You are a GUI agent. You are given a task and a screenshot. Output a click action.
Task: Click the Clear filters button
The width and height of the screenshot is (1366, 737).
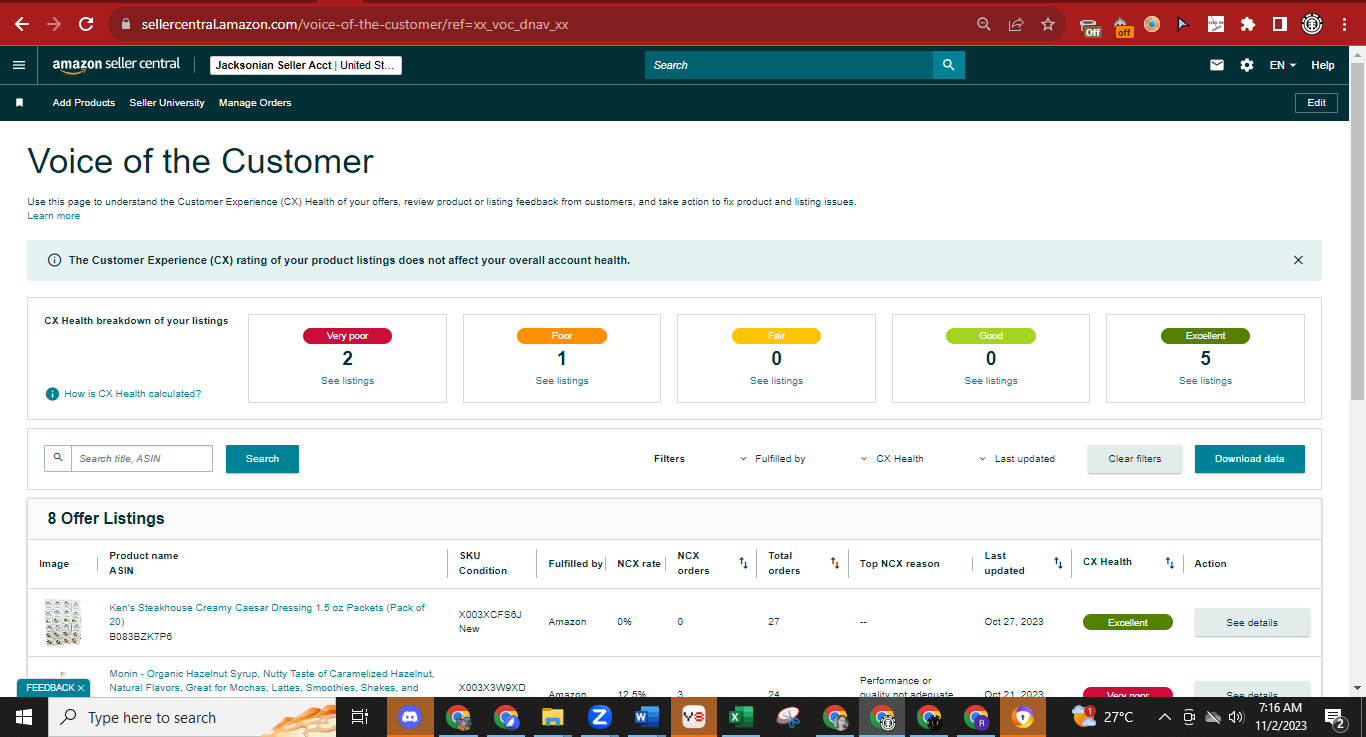click(1135, 459)
